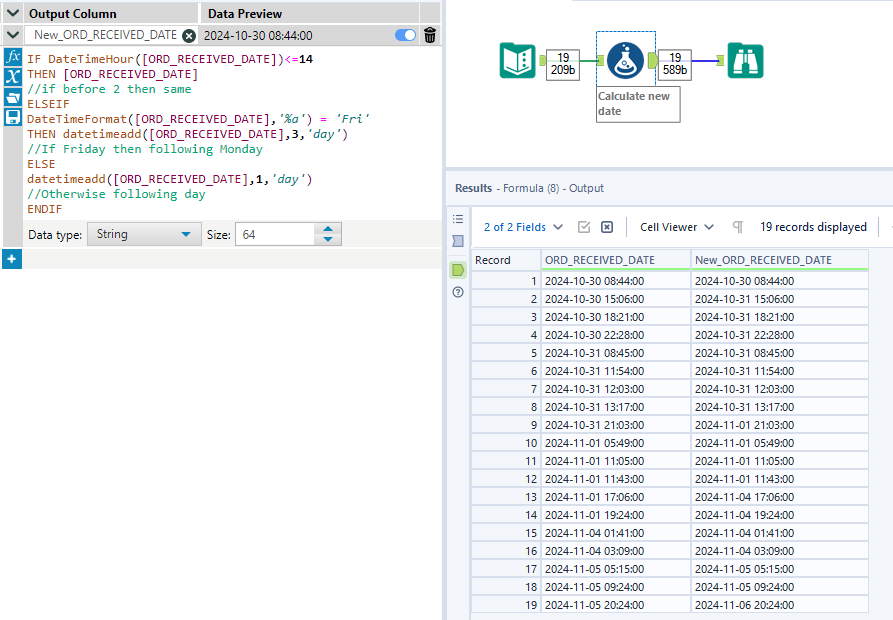Toggle the blue switch beside the Data Preview
893x620 pixels.
pyautogui.click(x=404, y=34)
